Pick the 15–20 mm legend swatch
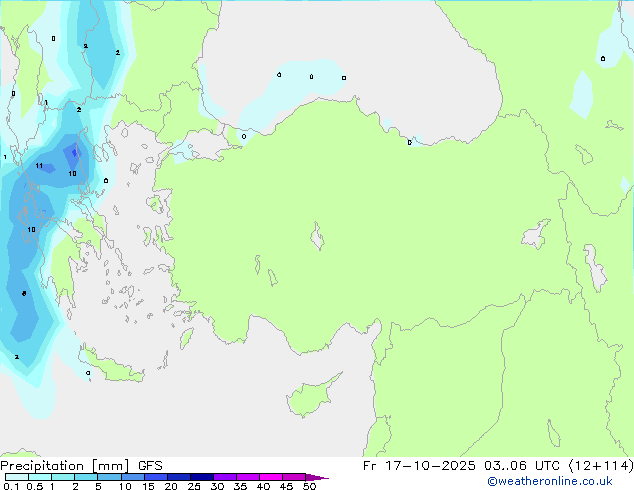This screenshot has height=490, width=634. [x=156, y=477]
